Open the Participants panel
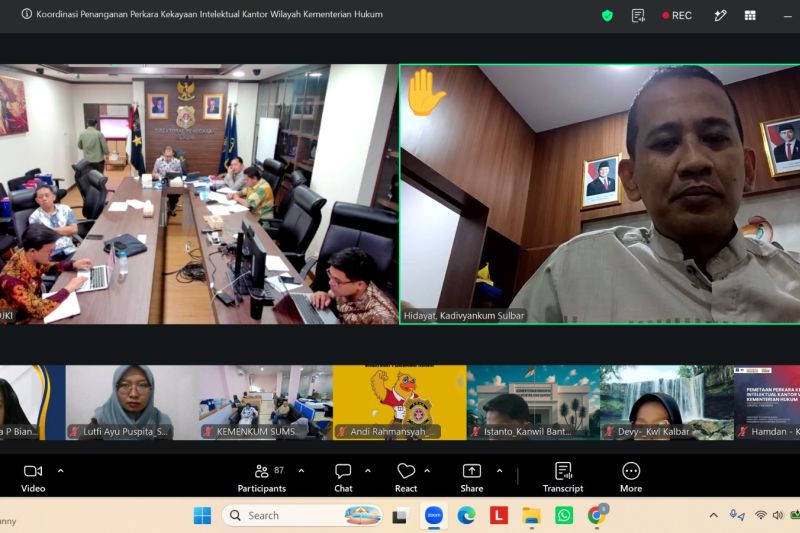800x533 pixels. (262, 478)
